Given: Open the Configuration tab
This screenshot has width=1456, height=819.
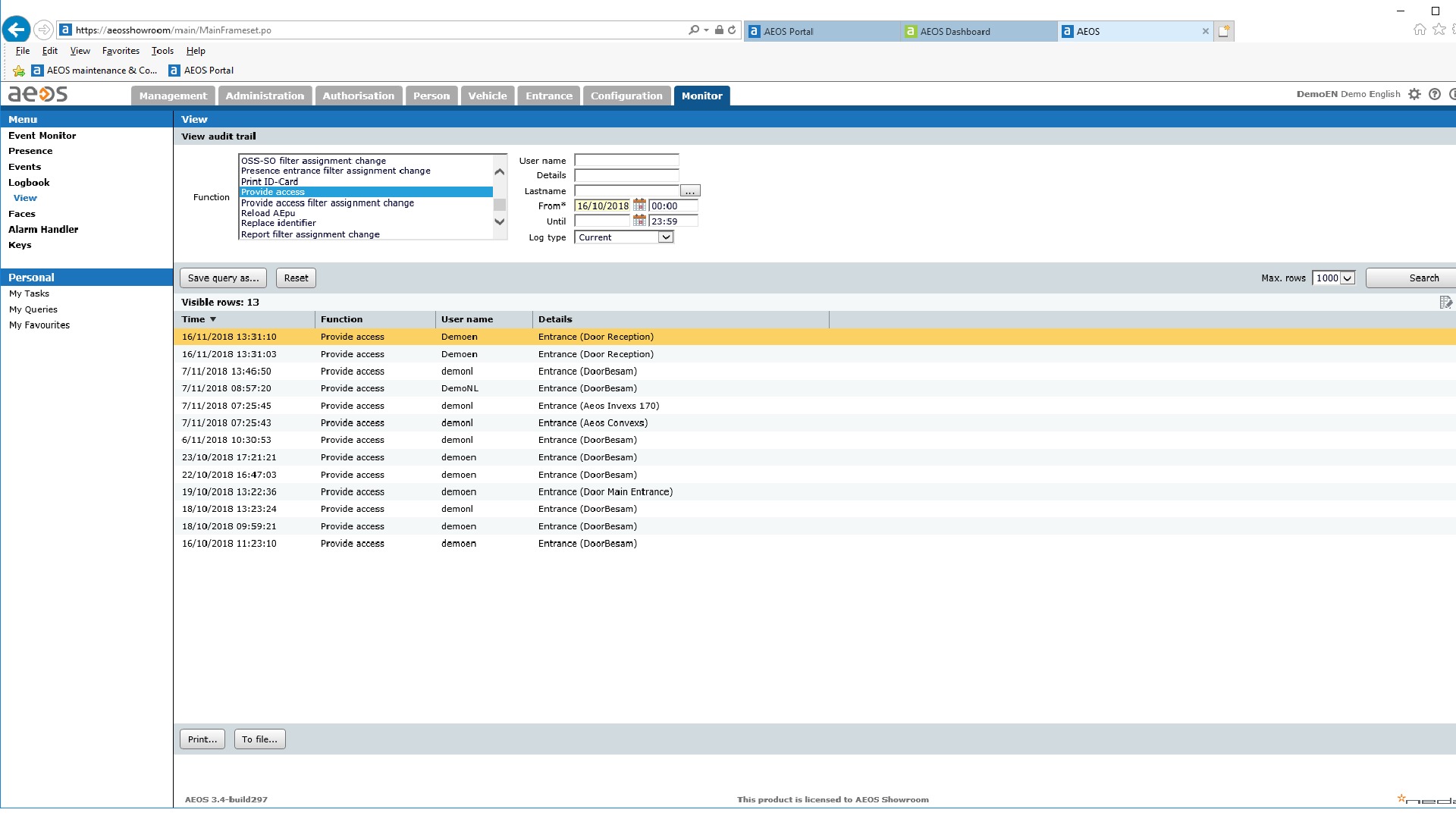Looking at the screenshot, I should (x=626, y=96).
